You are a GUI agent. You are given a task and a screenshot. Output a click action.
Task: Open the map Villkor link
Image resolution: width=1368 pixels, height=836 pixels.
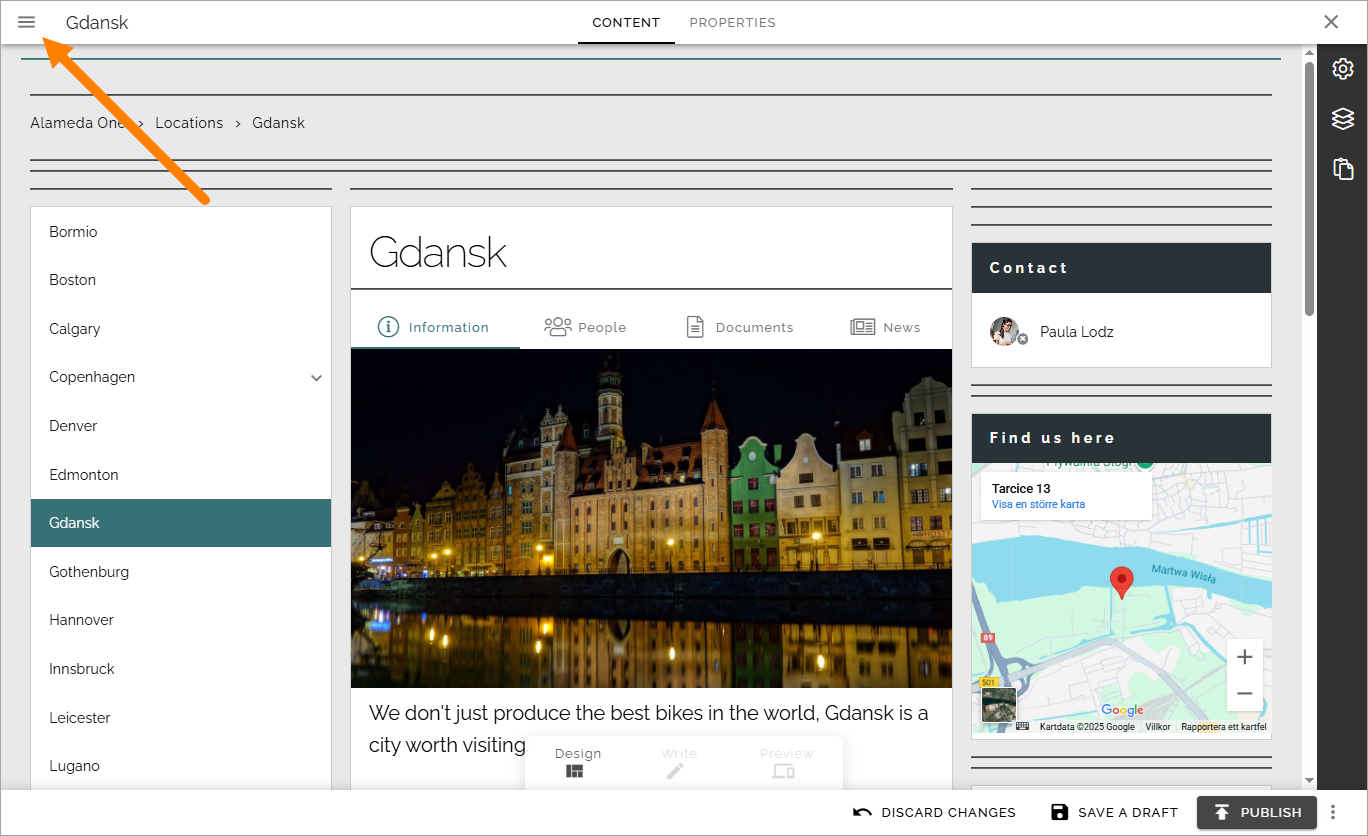click(x=1158, y=727)
